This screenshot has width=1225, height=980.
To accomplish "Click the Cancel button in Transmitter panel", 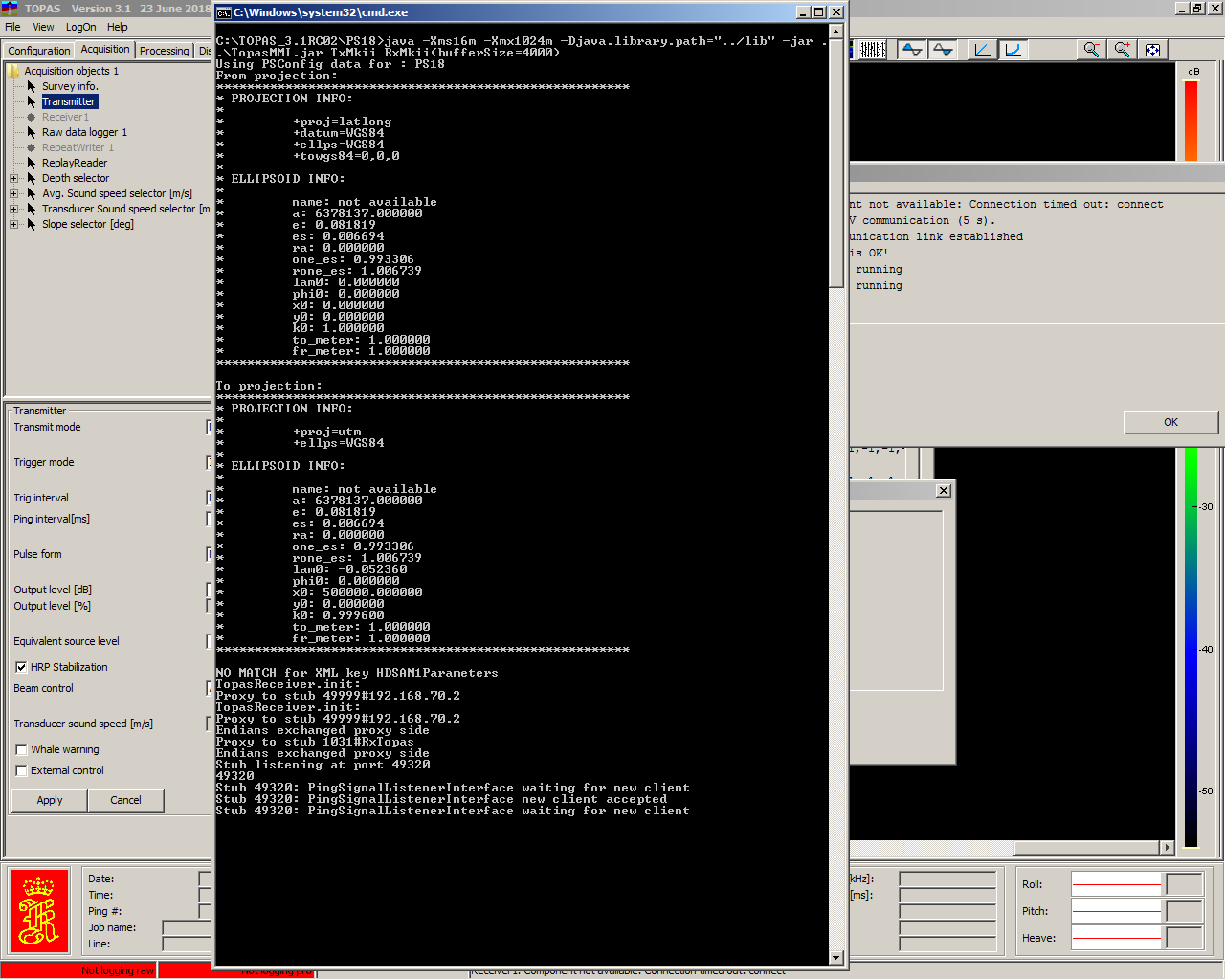I will click(125, 800).
